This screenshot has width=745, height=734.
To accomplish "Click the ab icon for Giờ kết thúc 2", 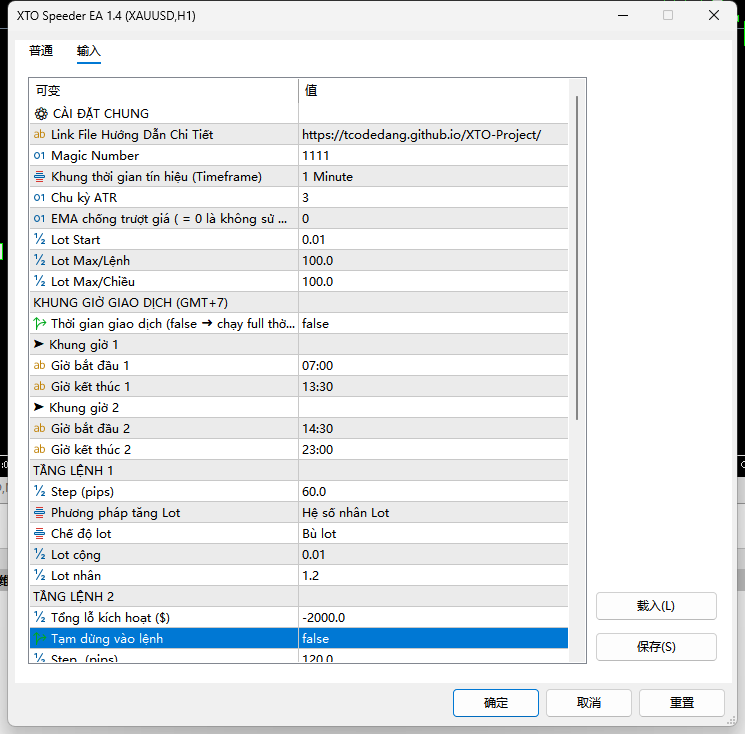I will pos(39,449).
